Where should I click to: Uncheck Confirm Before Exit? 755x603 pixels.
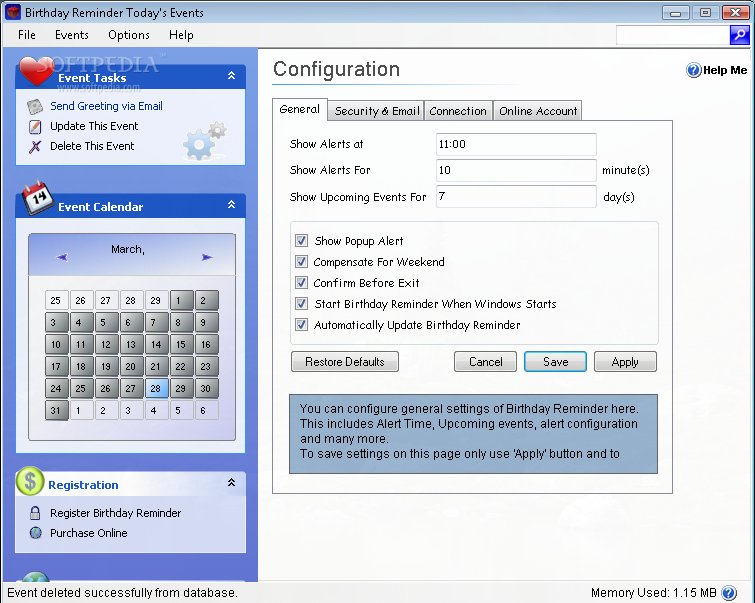(x=301, y=283)
